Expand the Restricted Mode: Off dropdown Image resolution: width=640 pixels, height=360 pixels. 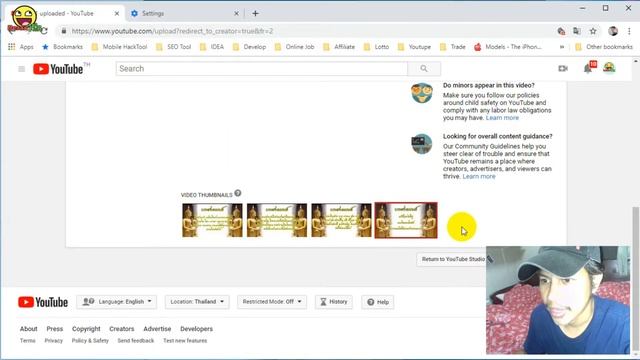point(272,302)
